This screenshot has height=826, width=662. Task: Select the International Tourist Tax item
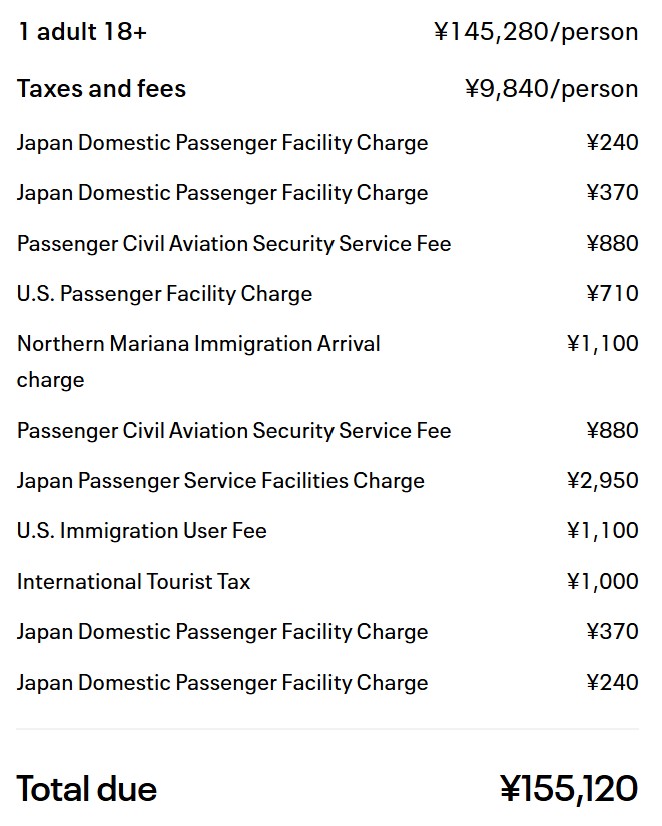pyautogui.click(x=133, y=582)
